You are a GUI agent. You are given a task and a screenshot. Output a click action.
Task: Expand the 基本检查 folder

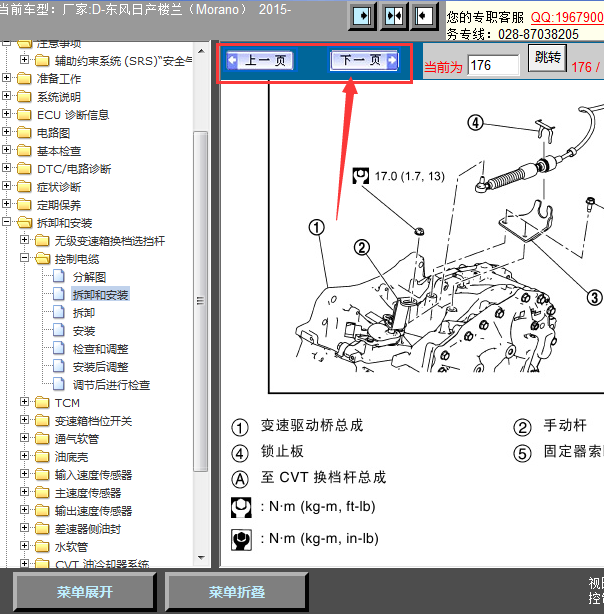[x=6, y=150]
